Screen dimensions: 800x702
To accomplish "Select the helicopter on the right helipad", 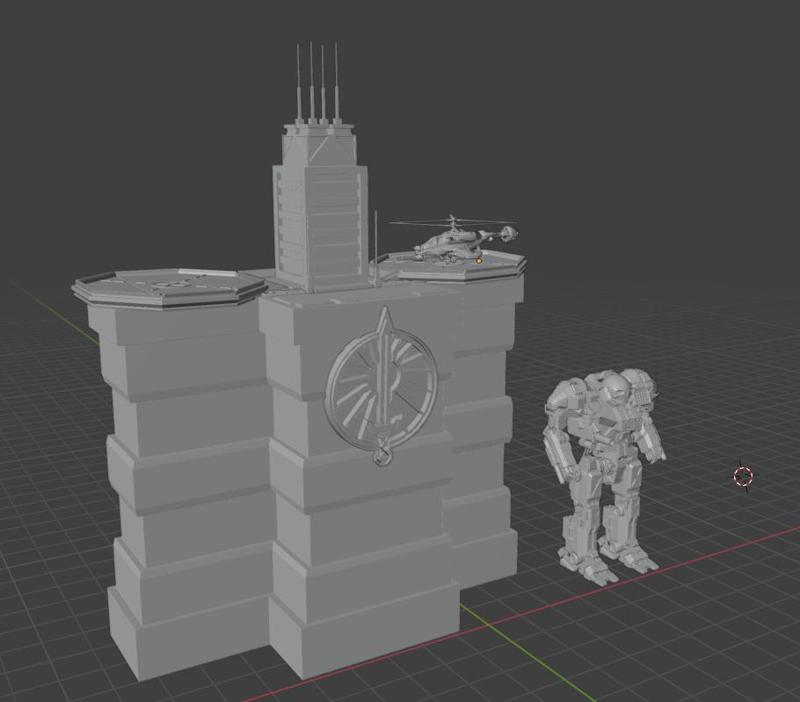I will click(454, 241).
